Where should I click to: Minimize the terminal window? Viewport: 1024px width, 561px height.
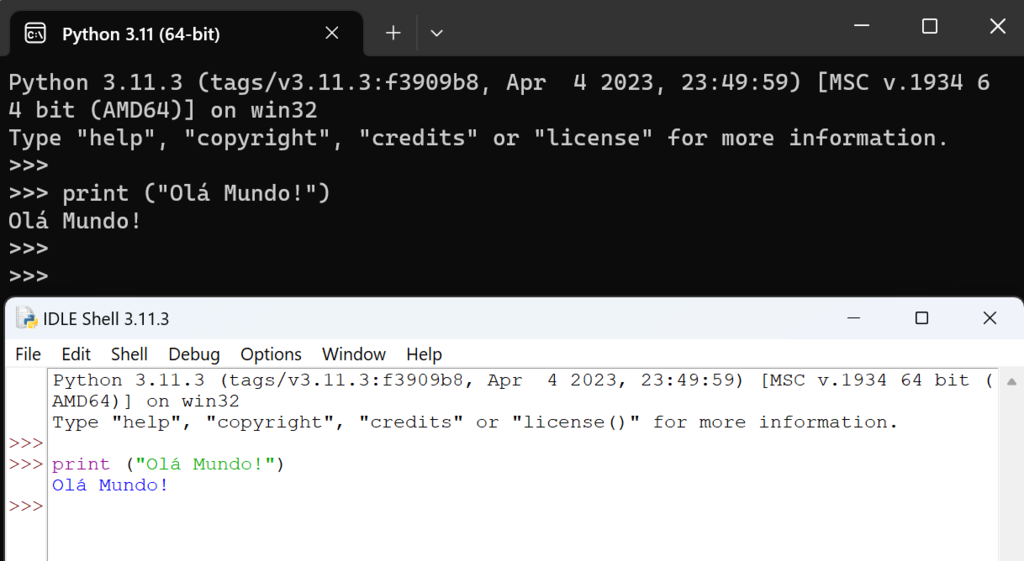862,27
